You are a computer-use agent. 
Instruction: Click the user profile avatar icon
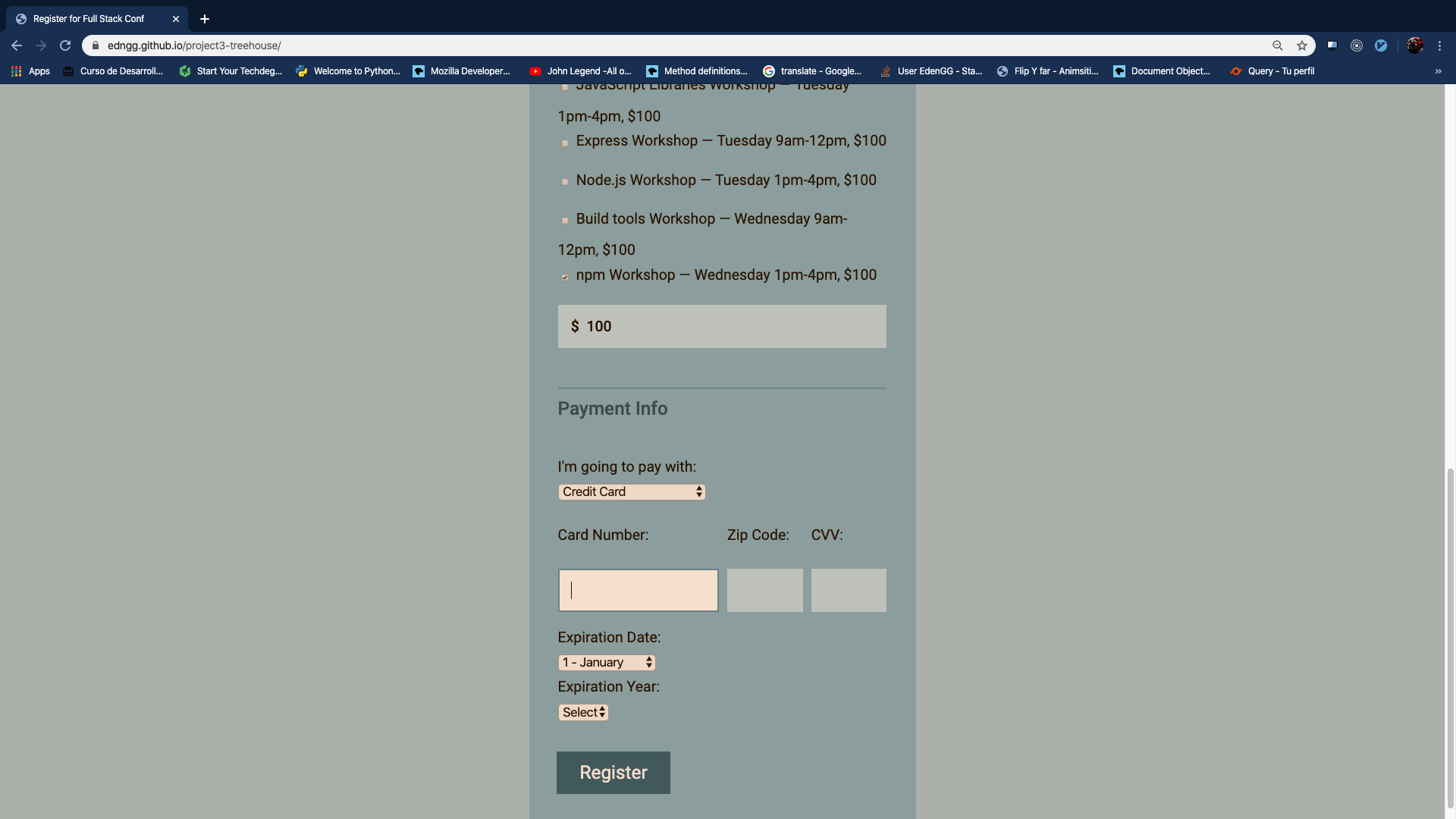coord(1415,45)
